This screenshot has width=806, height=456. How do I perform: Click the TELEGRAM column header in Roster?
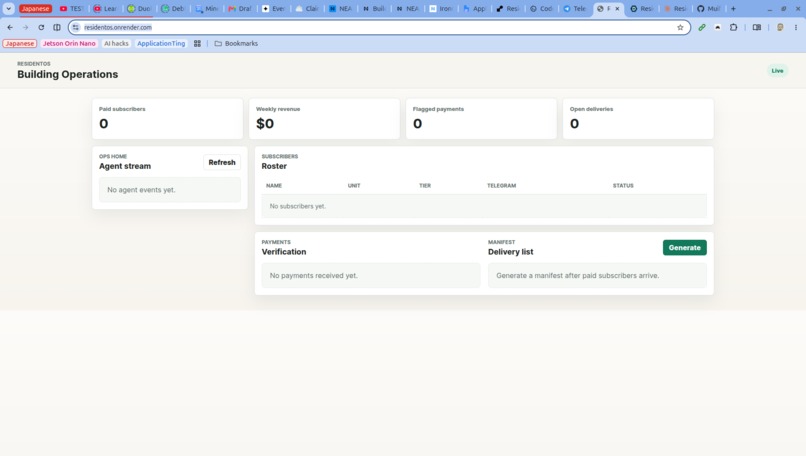click(x=501, y=186)
